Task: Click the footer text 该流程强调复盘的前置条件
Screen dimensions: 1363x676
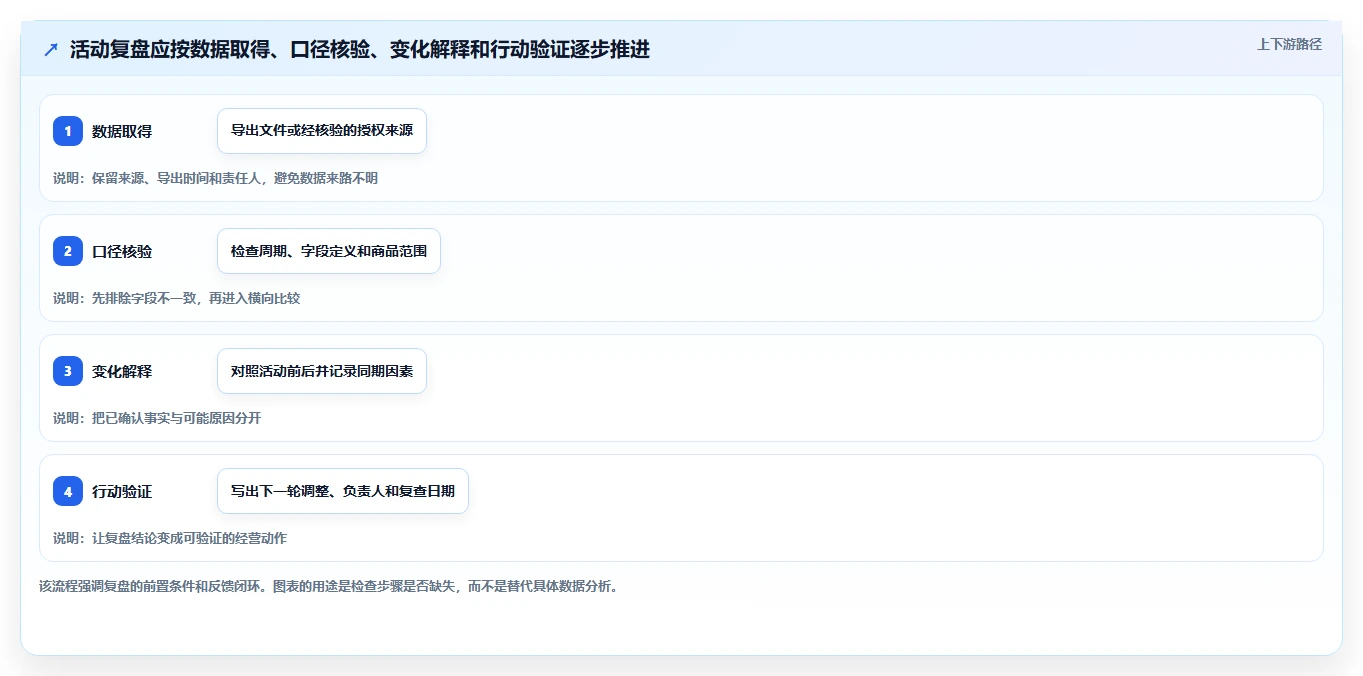Action: point(329,586)
